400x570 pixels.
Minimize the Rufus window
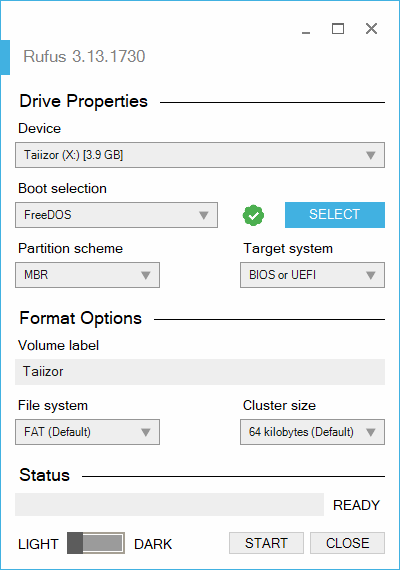pyautogui.click(x=306, y=29)
